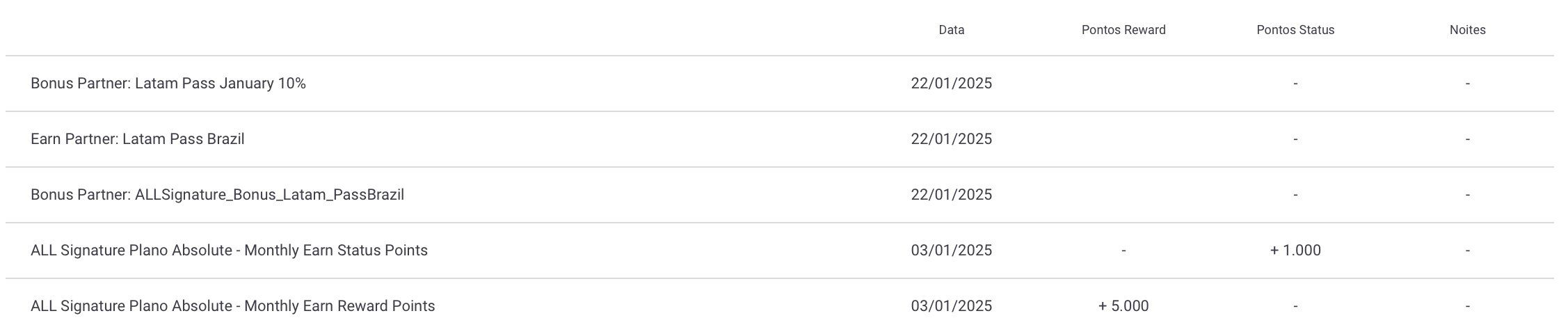Click the Pontos Status column header
The width and height of the screenshot is (1568, 334).
click(1295, 30)
